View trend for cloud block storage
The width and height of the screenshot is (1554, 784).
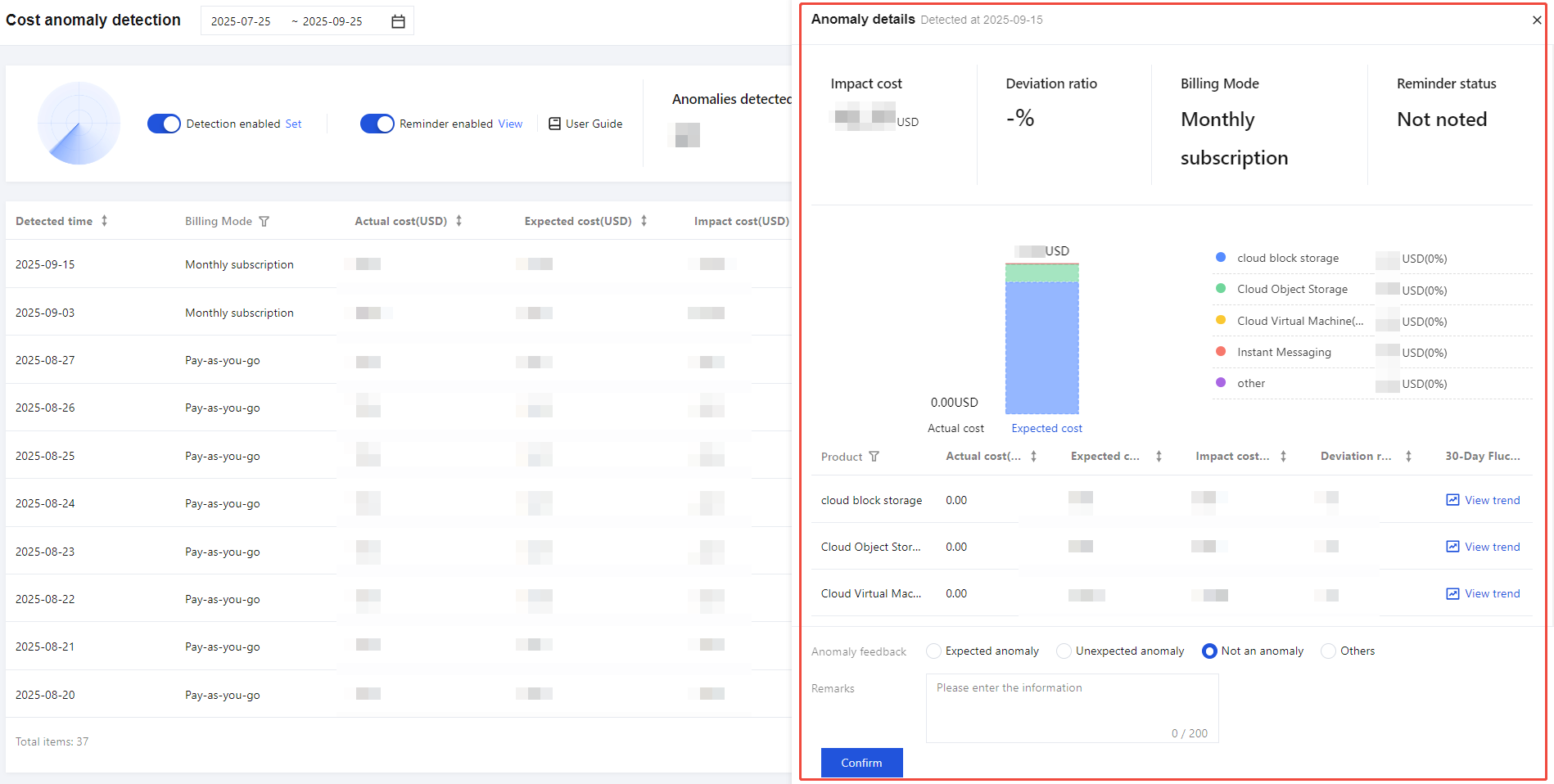[1492, 500]
